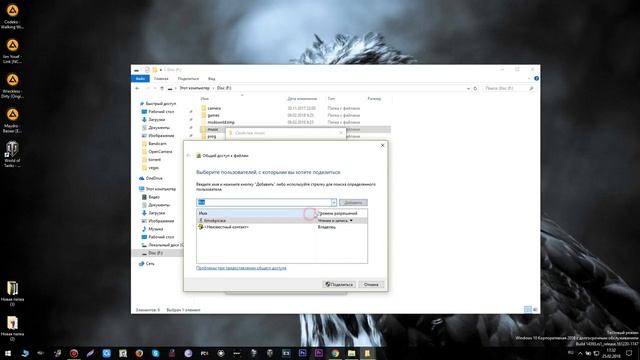Switch to the Вид ribbon tab

pyautogui.click(x=211, y=78)
